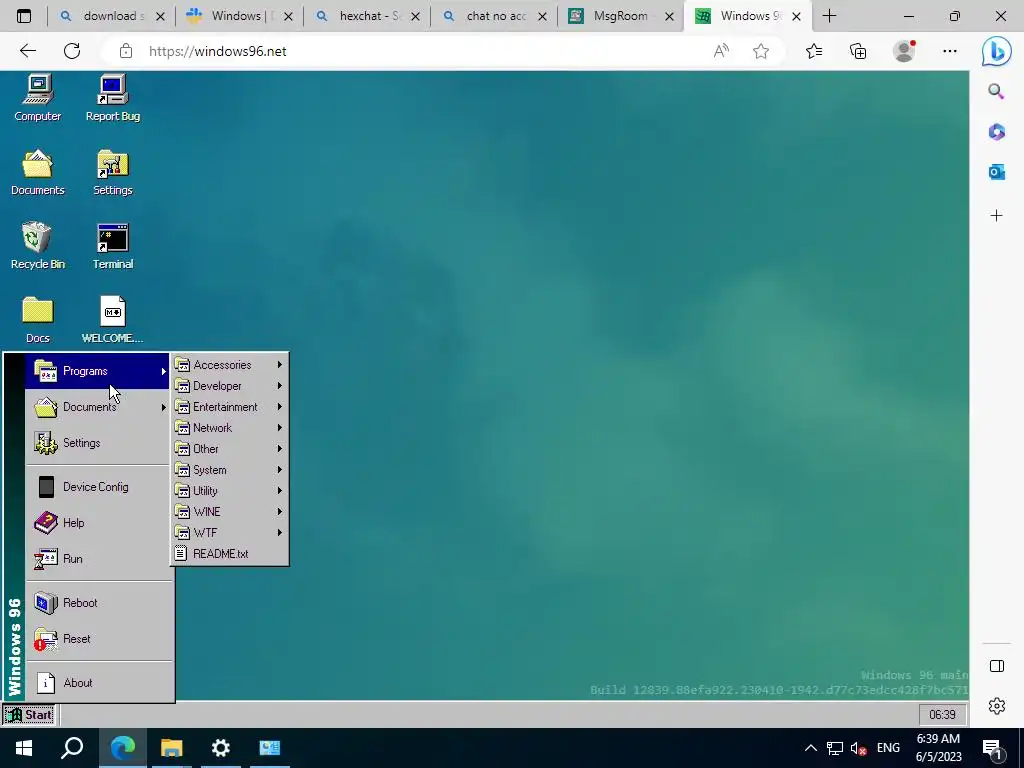This screenshot has width=1024, height=768.
Task: Expand the Developer submenu
Action: [229, 386]
